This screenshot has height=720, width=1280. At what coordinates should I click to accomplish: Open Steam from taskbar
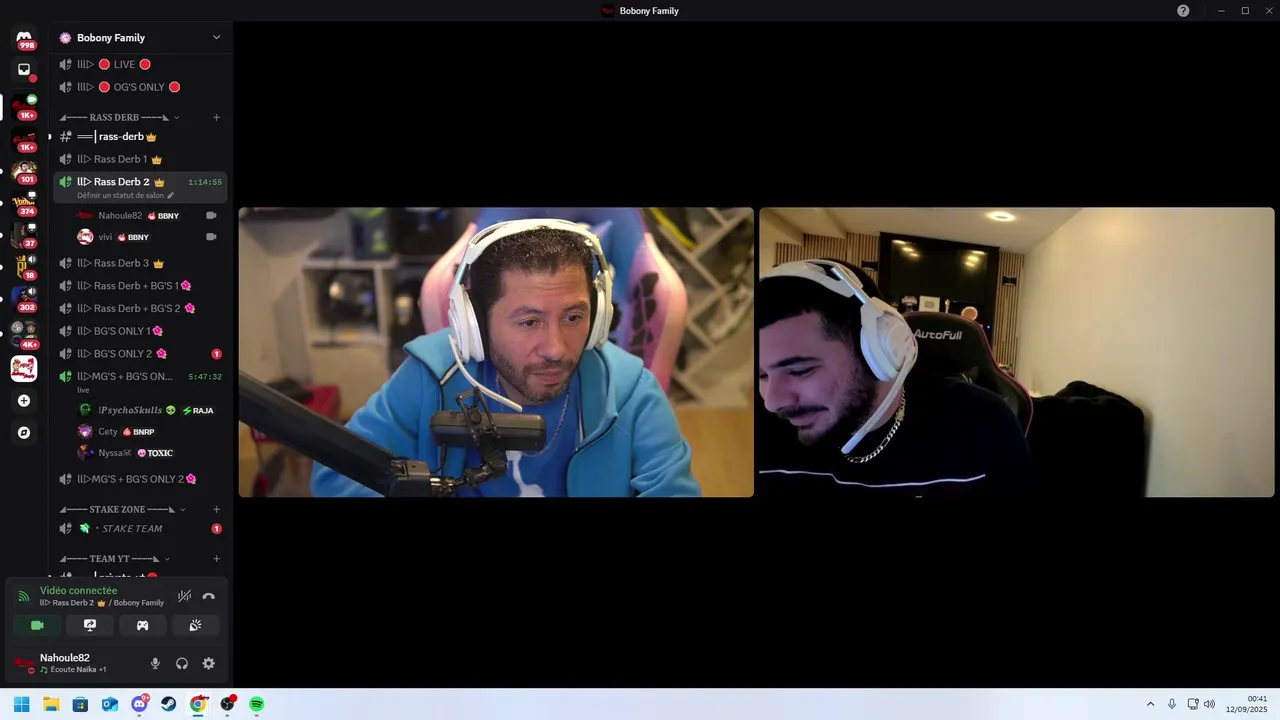169,704
